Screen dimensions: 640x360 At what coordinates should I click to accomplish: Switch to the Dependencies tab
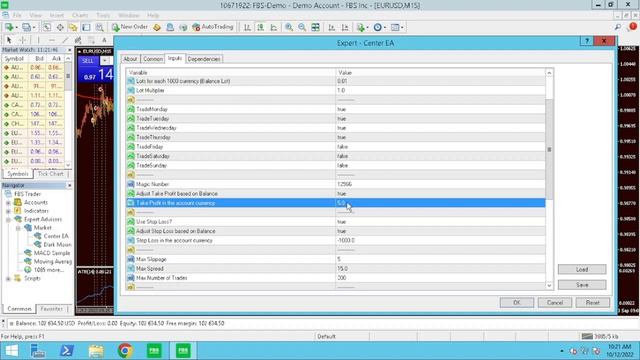[x=204, y=59]
